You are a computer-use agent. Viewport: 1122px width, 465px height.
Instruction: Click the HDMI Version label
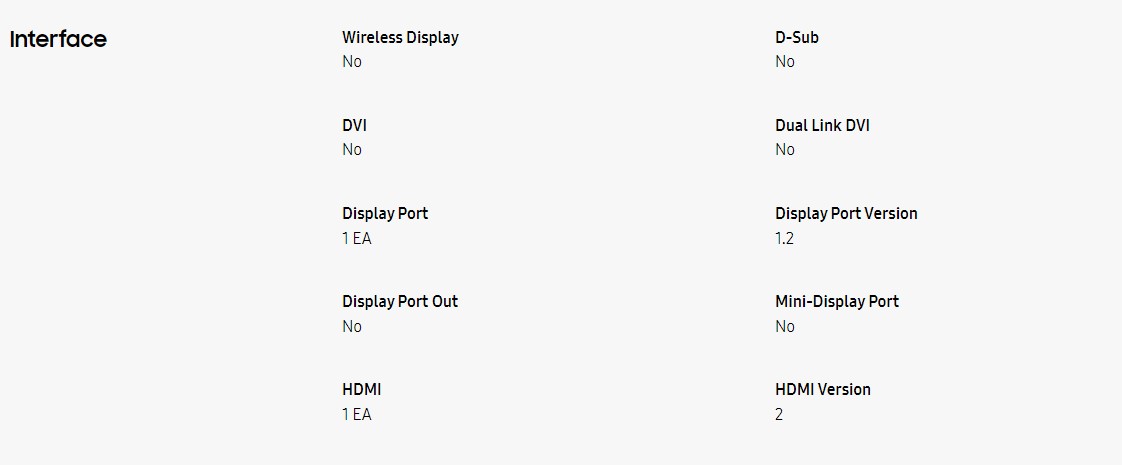823,389
